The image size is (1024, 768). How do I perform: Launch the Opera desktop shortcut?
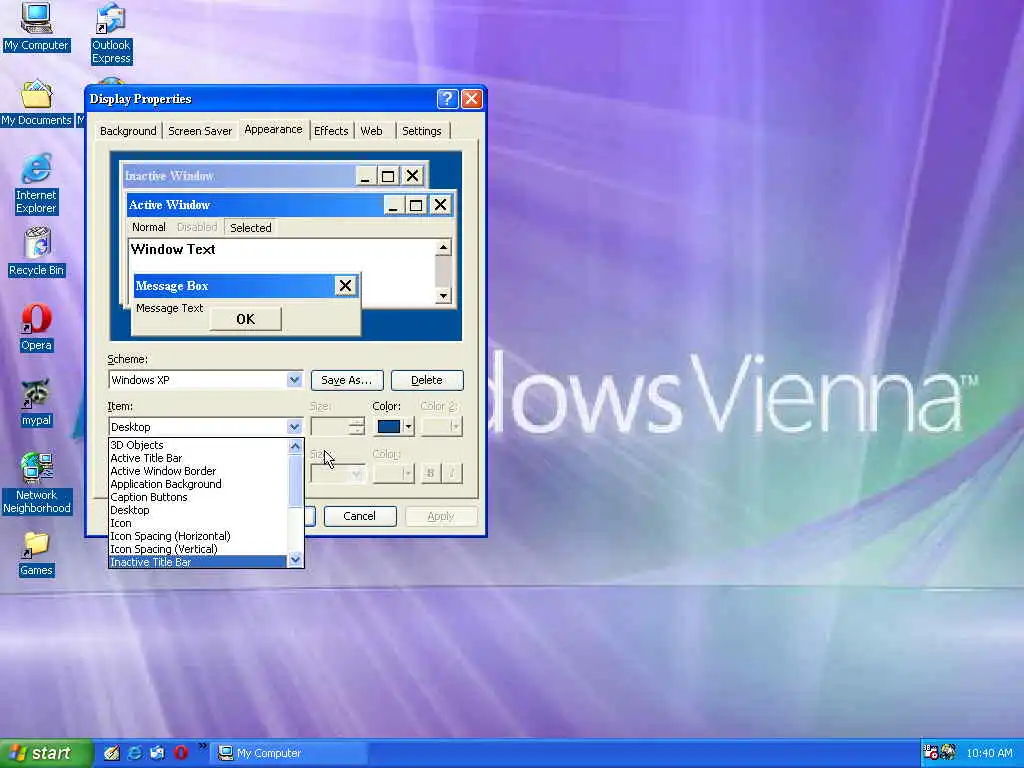36,328
